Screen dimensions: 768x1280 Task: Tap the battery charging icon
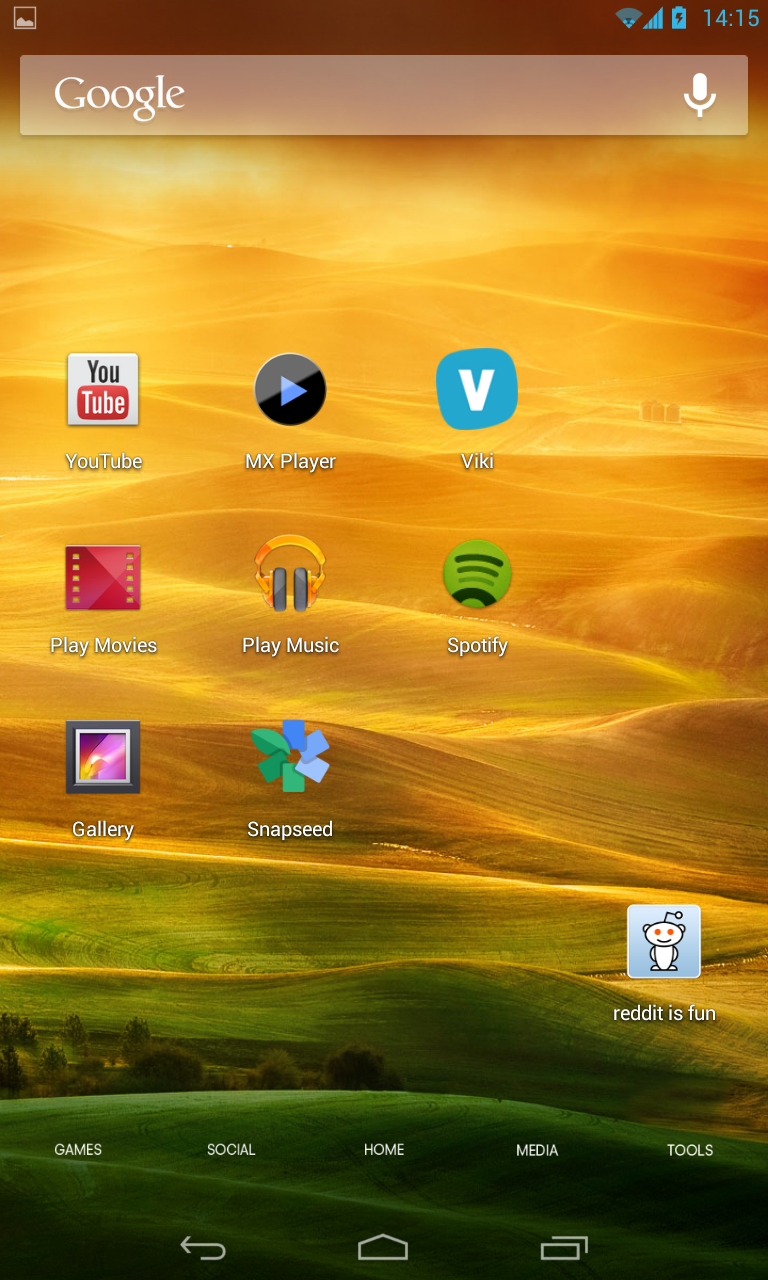[679, 18]
